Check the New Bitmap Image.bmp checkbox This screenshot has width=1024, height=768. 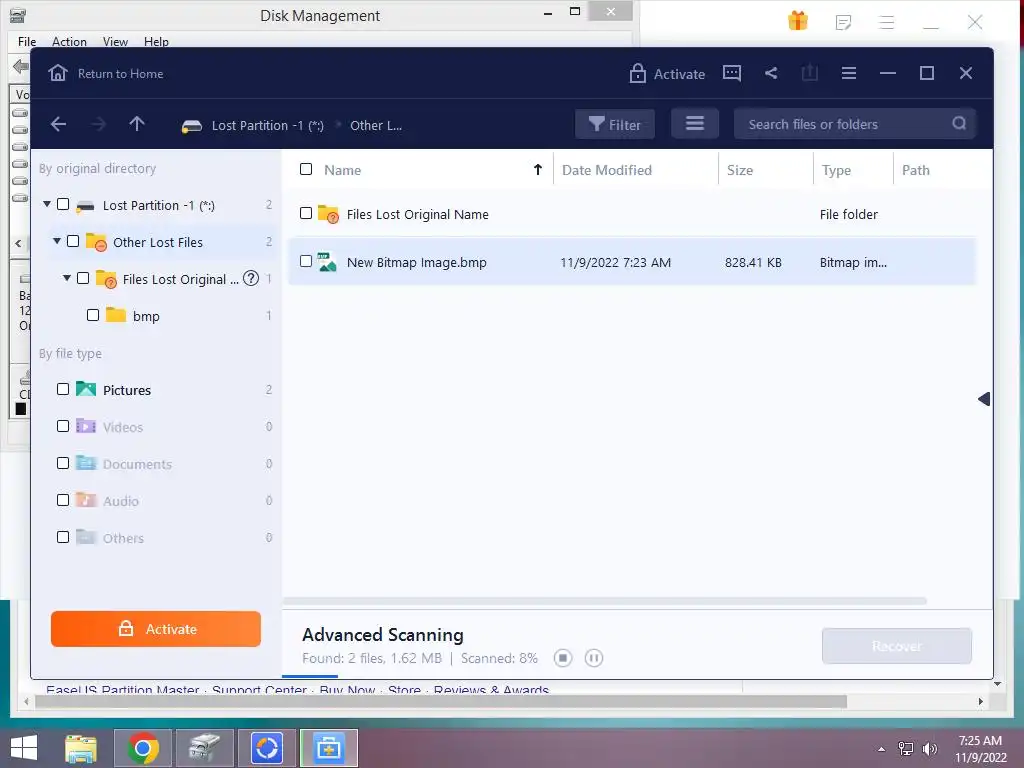click(306, 262)
